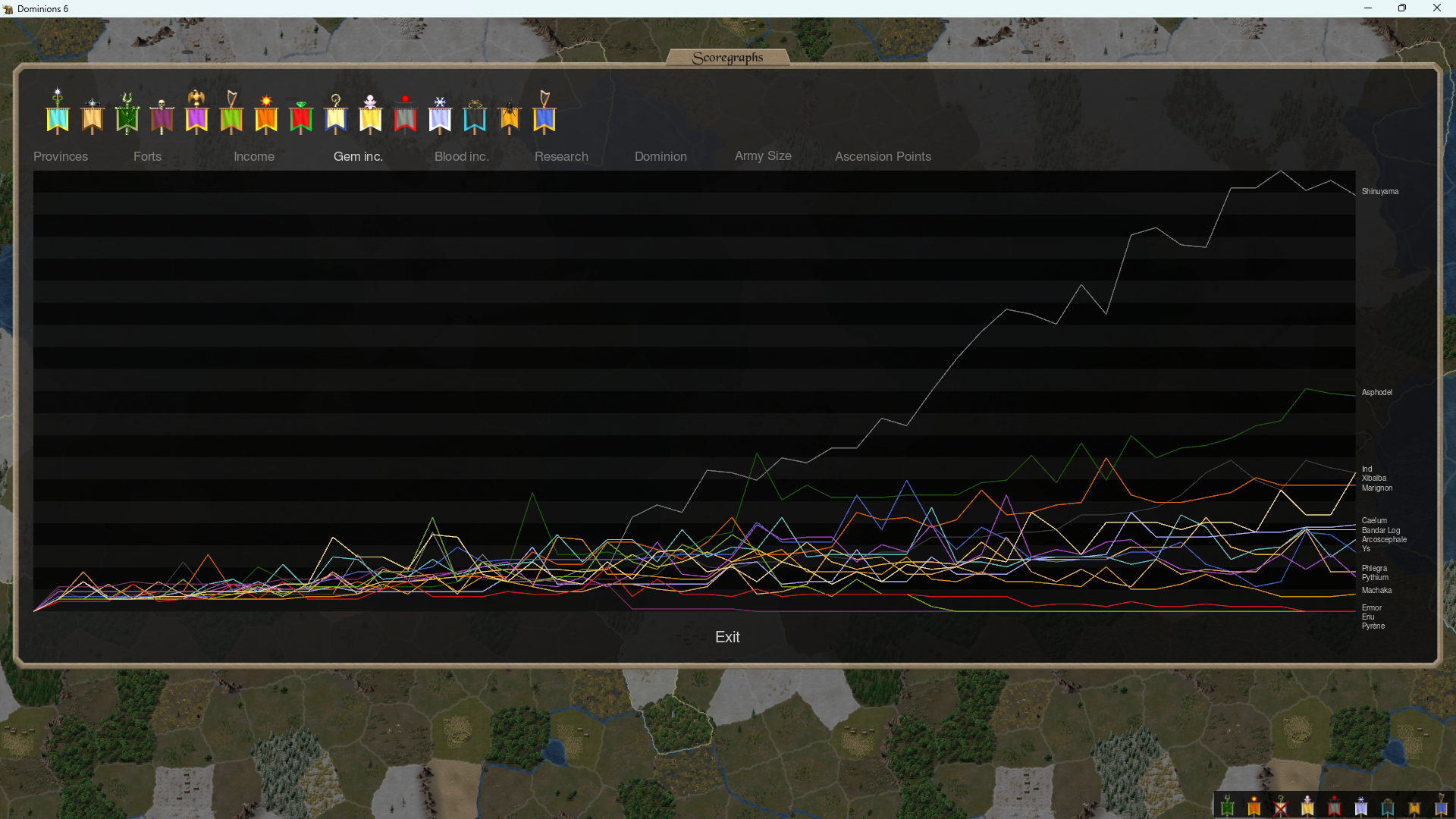Screen dimensions: 1456x819
Task: Click the purple banner topped with skull
Action: [x=162, y=117]
